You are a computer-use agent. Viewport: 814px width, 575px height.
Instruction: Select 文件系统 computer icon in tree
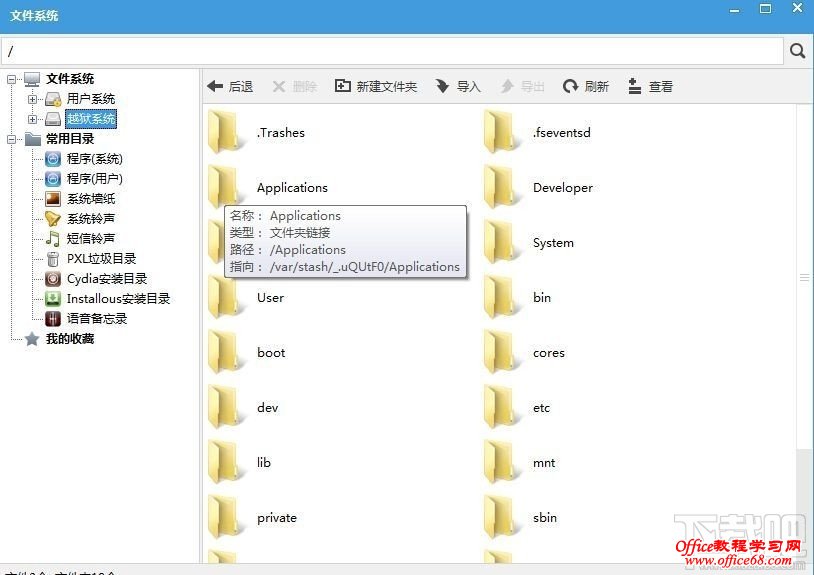click(x=32, y=79)
